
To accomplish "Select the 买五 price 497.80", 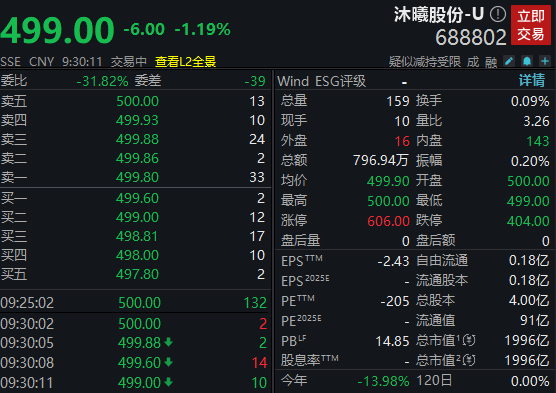I will pos(137,274).
